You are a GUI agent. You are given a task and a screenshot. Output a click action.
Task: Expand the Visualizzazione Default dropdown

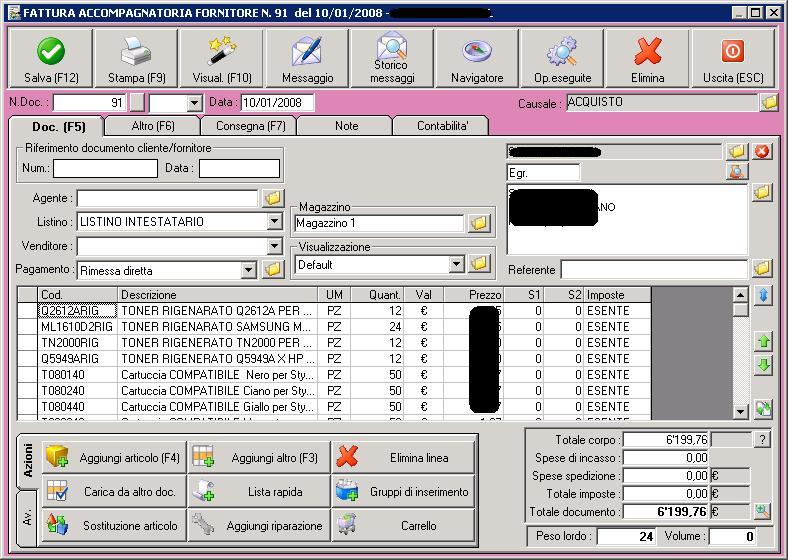[457, 264]
